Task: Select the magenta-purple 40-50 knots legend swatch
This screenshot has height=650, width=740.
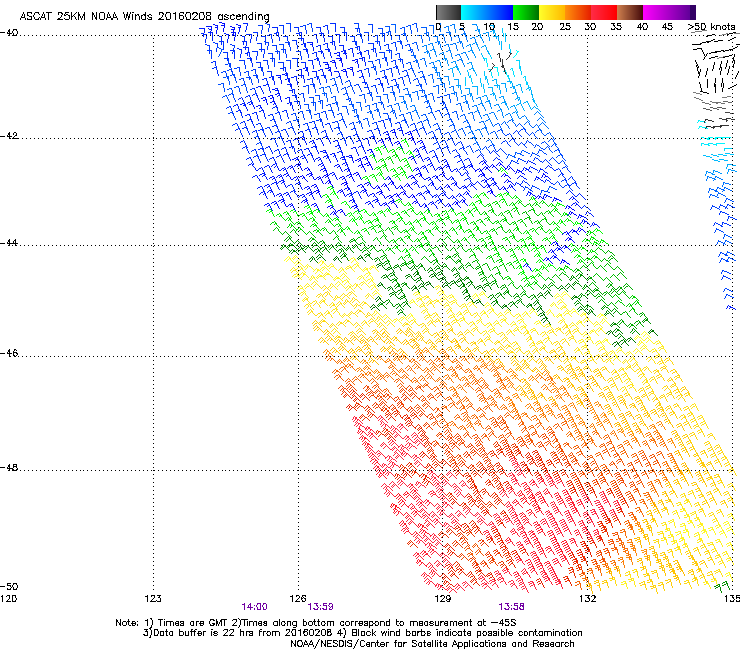Action: (x=669, y=12)
